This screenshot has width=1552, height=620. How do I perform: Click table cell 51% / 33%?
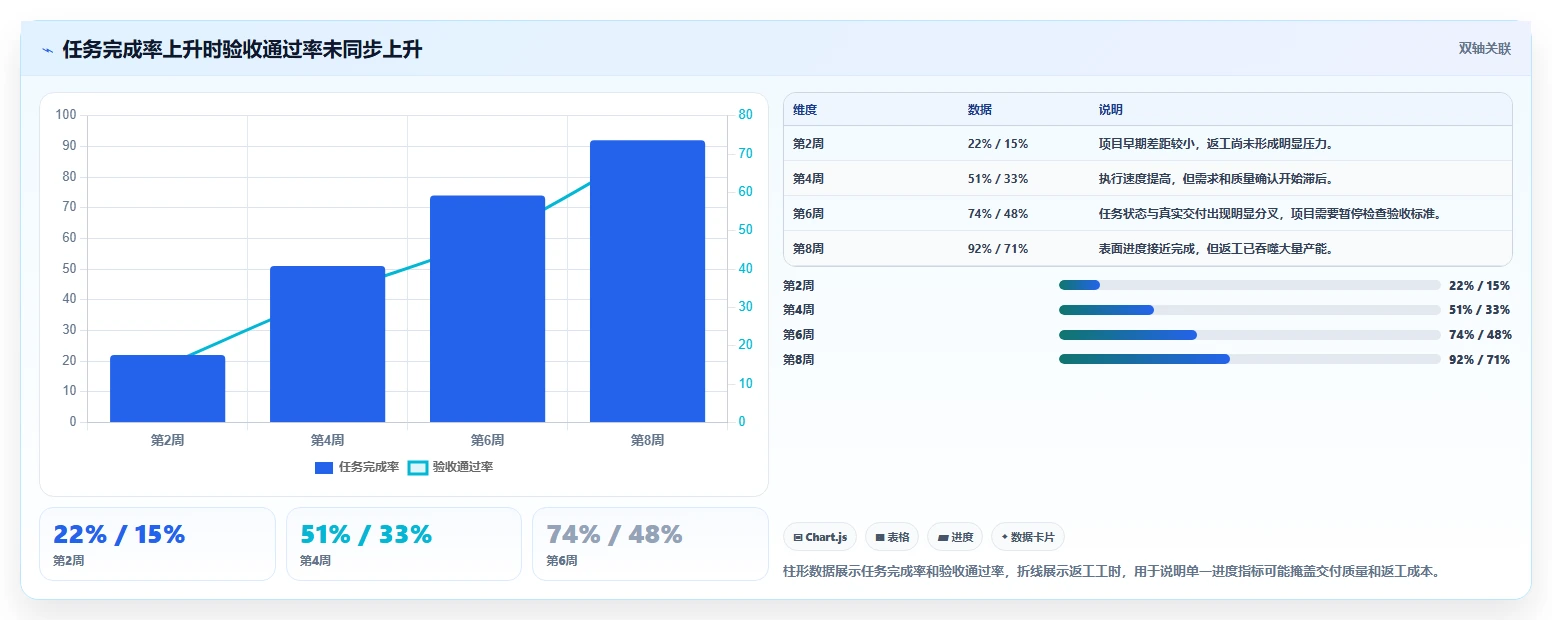tap(998, 179)
